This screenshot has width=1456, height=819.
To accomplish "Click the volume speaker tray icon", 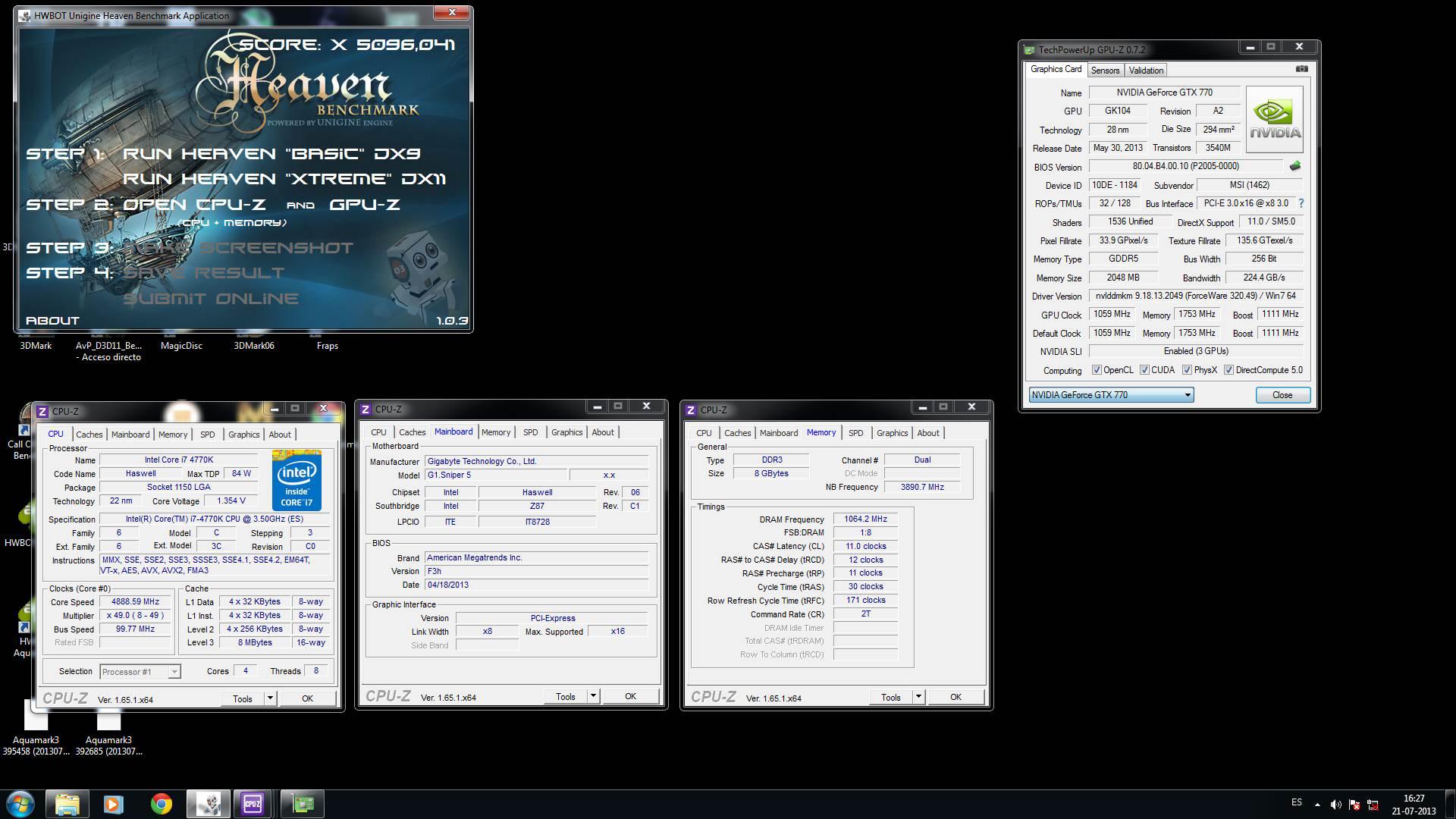I will (x=1336, y=805).
